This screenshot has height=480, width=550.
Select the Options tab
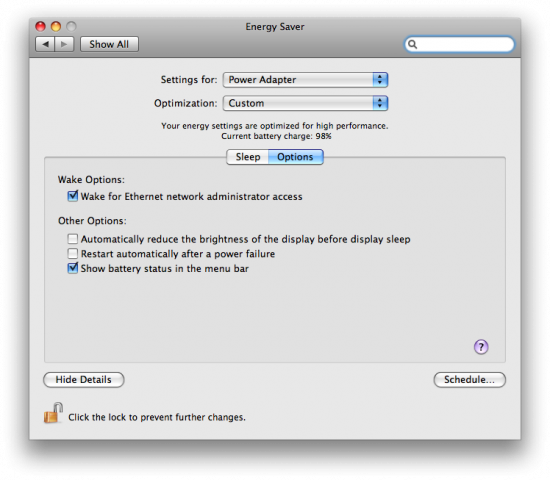[295, 157]
